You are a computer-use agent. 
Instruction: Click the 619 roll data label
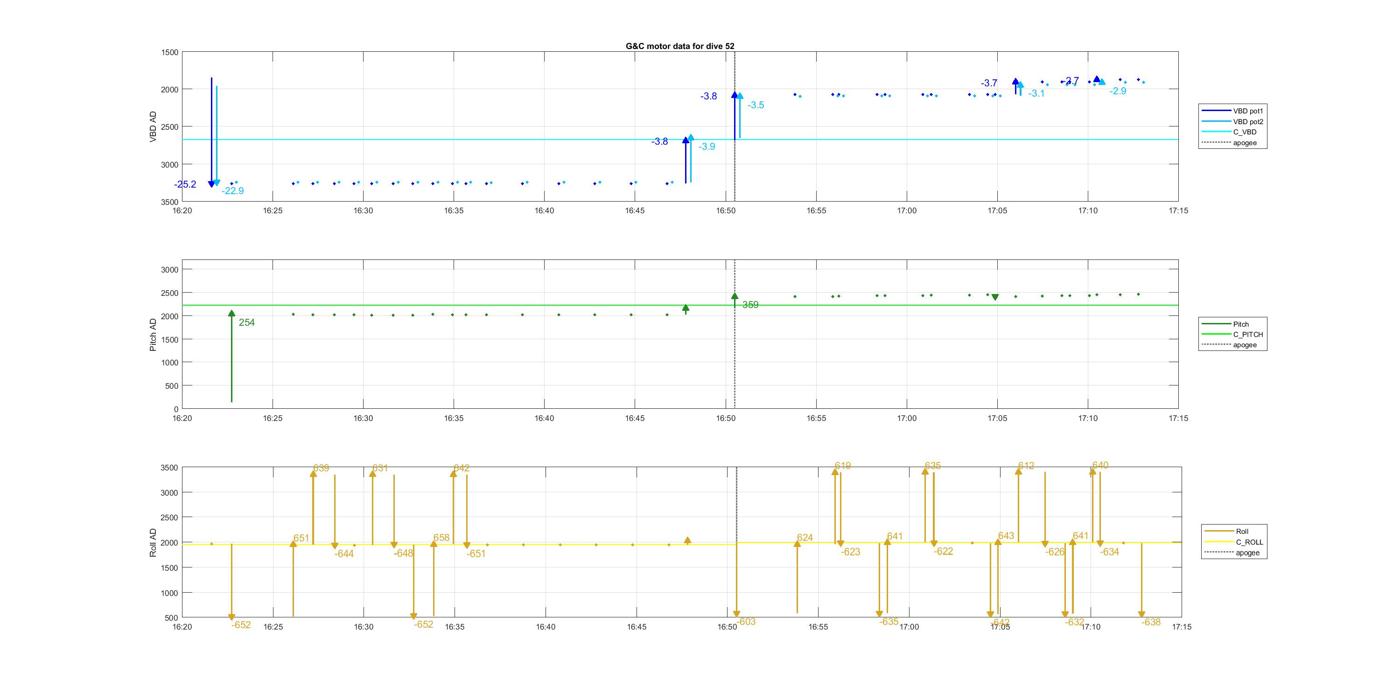[843, 466]
